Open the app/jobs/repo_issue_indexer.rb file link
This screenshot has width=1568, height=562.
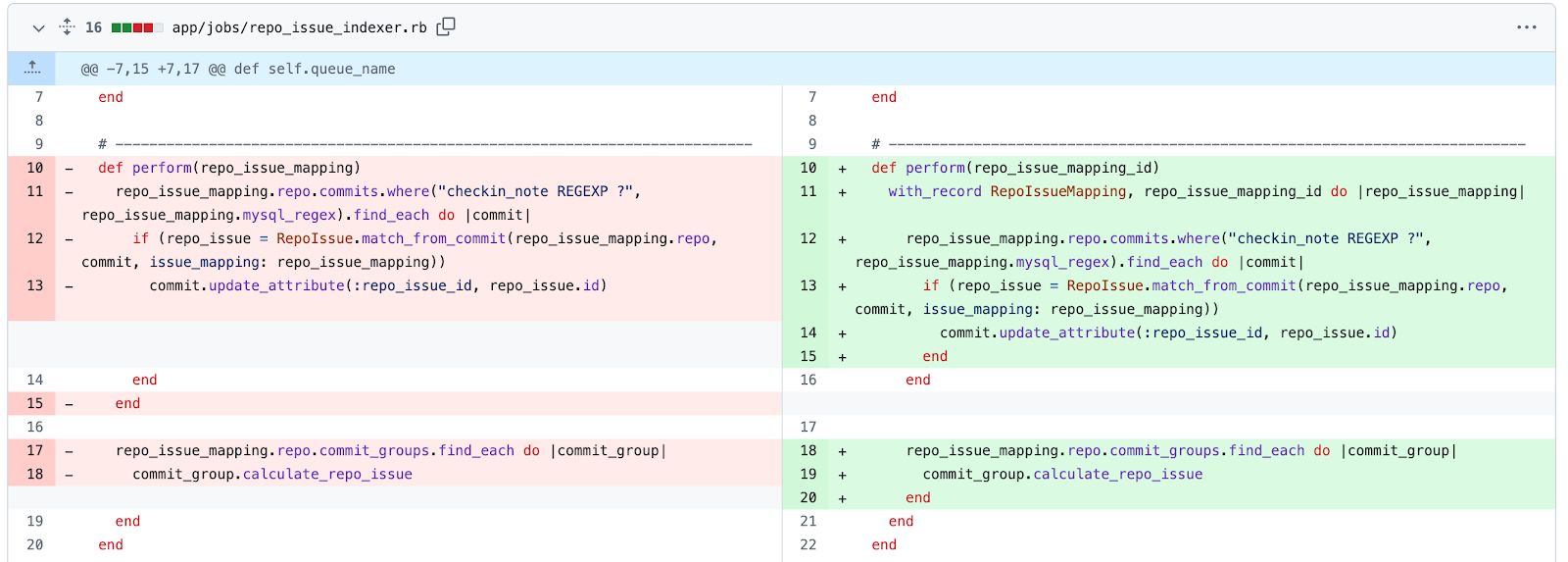(x=299, y=27)
